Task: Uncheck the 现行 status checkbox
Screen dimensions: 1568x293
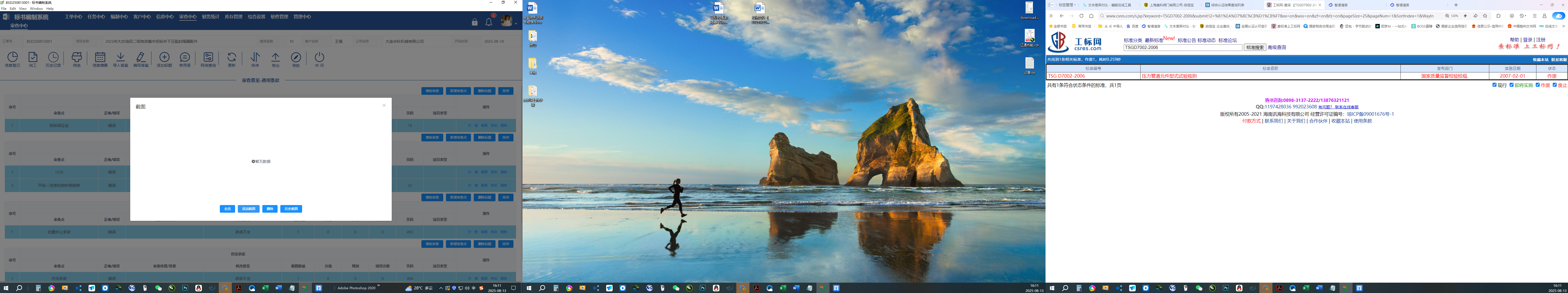Action: click(1494, 85)
